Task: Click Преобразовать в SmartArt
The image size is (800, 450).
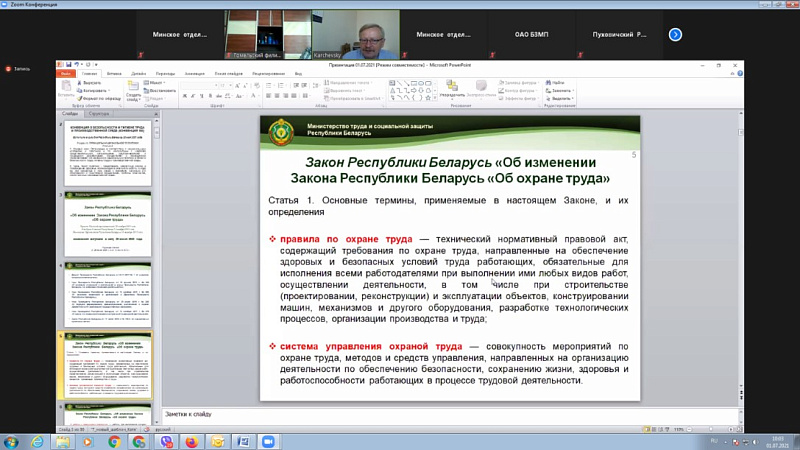Action: pyautogui.click(x=353, y=98)
